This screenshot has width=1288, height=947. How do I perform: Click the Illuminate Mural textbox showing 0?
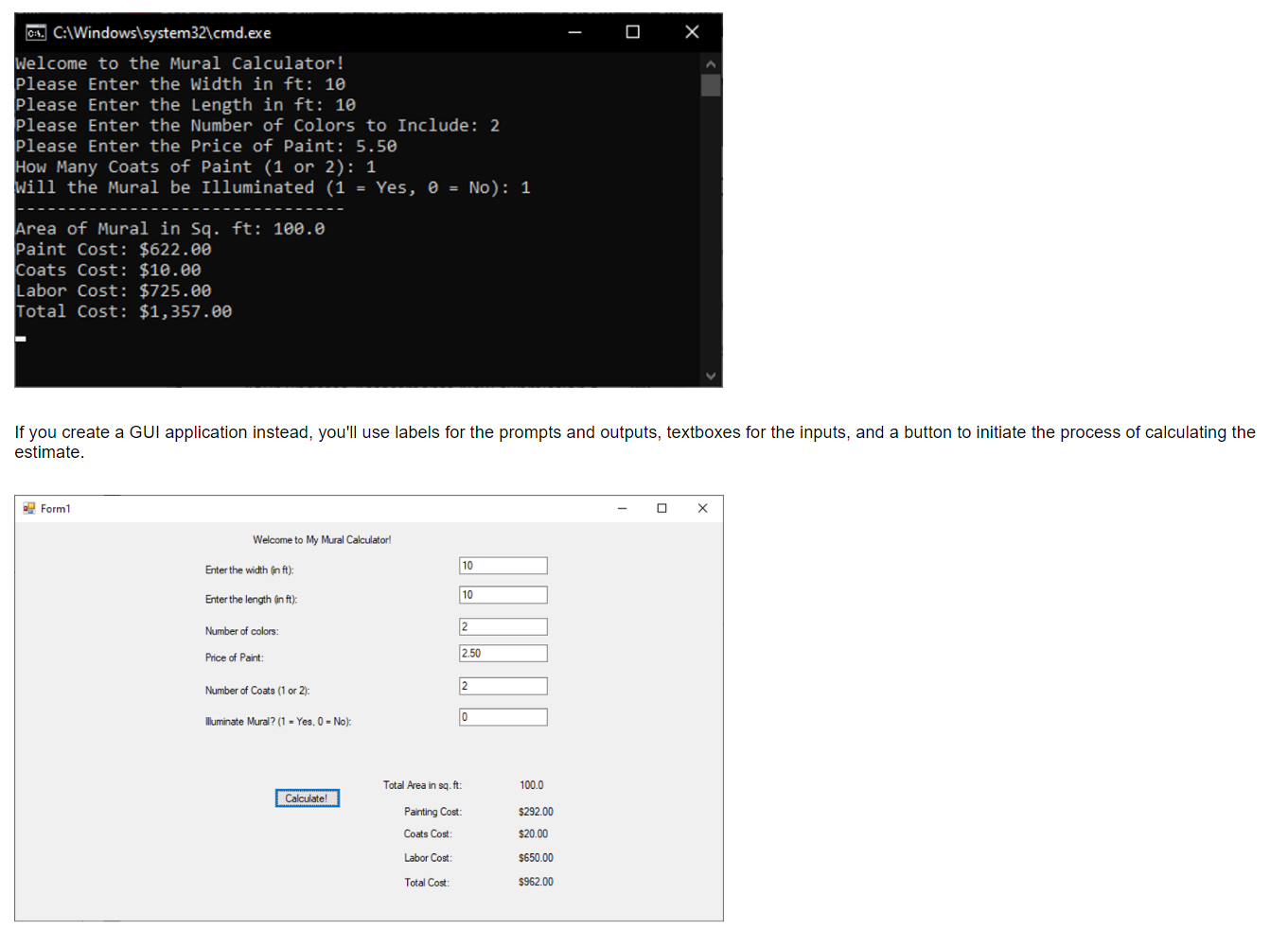[503, 716]
